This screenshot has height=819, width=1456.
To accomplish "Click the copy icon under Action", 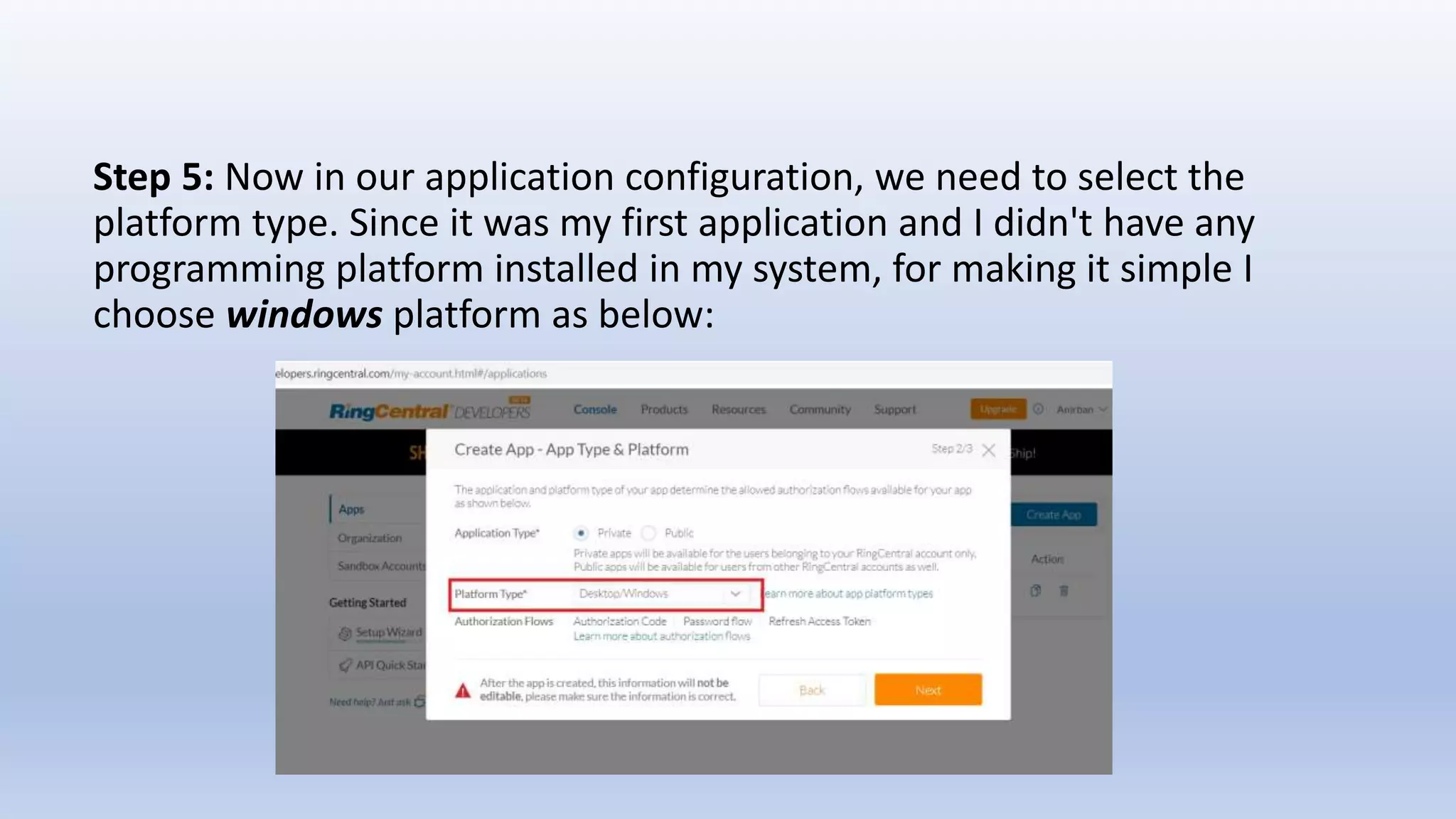I will [x=1036, y=590].
